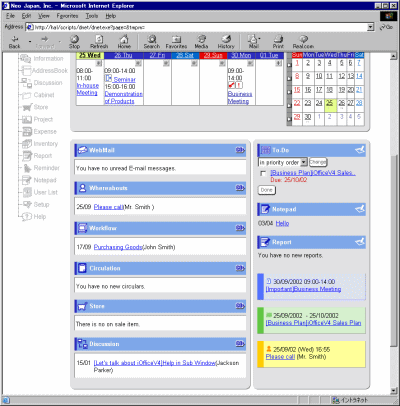This screenshot has height=406, width=400.
Task: Open the Media toolbar icon
Action: tap(201, 42)
